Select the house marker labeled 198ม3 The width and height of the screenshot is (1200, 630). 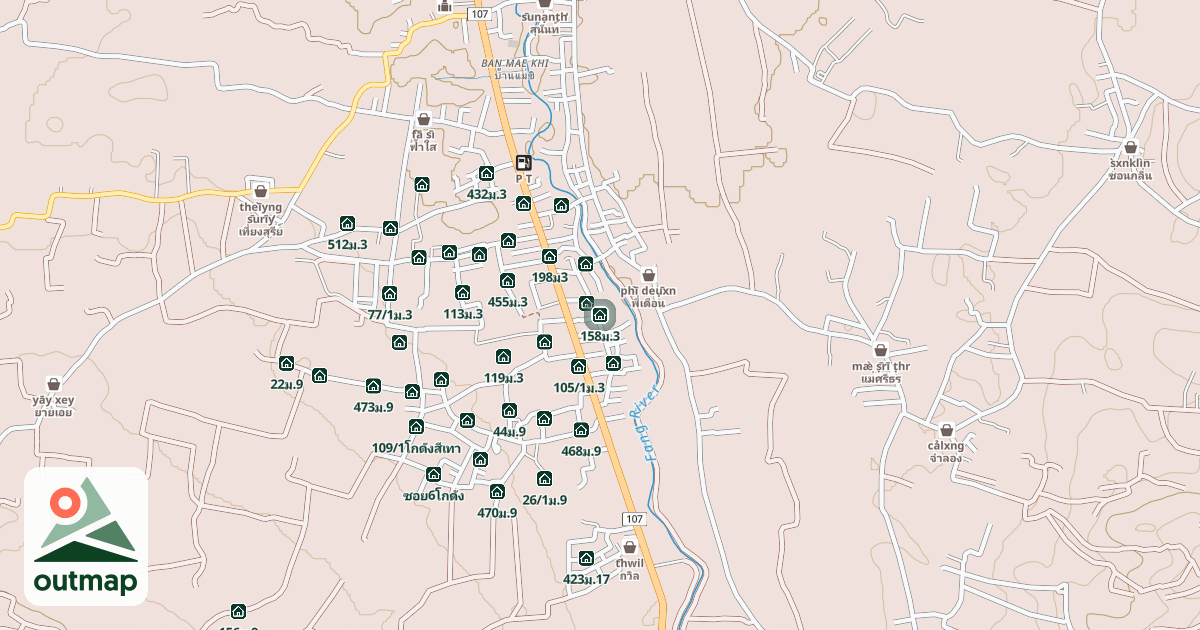tap(549, 256)
